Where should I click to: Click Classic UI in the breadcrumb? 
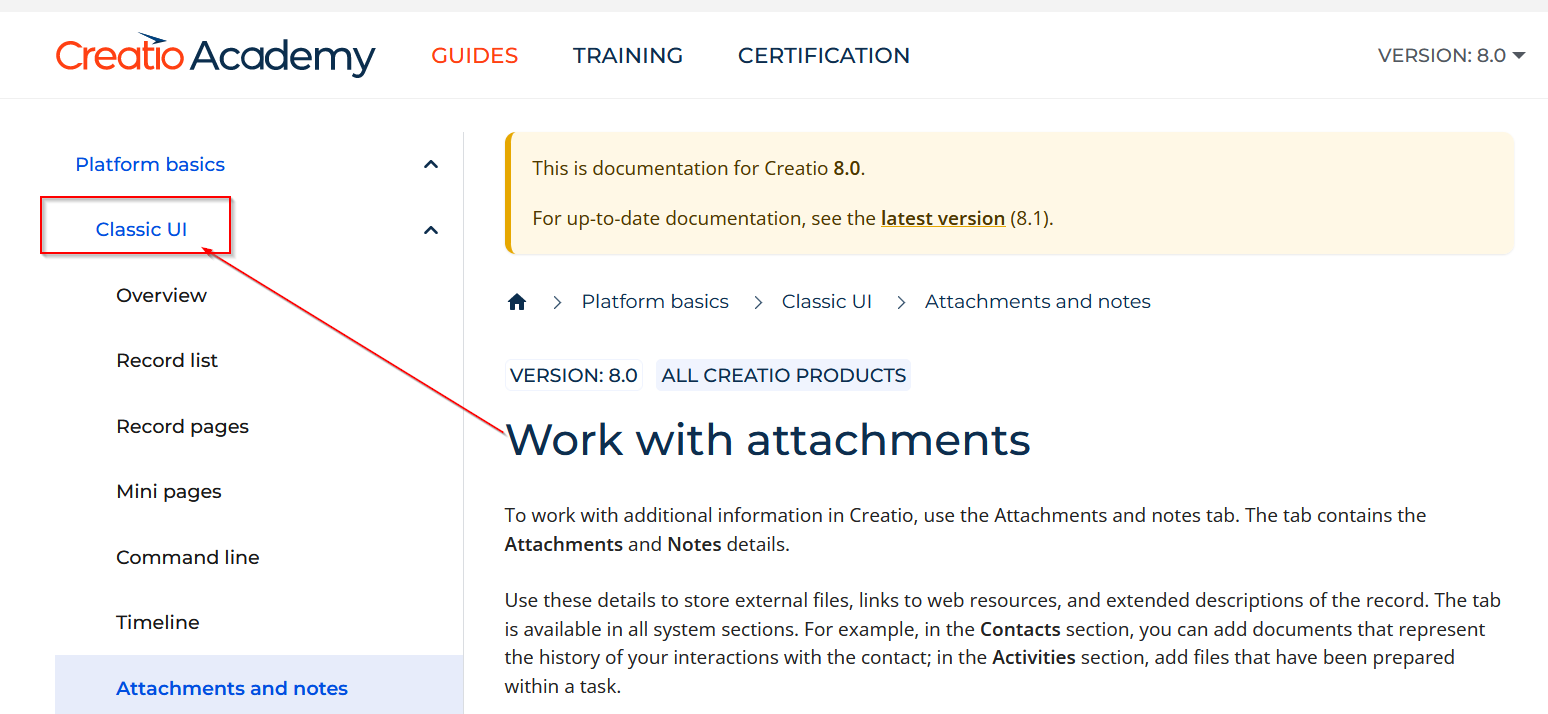[x=827, y=302]
